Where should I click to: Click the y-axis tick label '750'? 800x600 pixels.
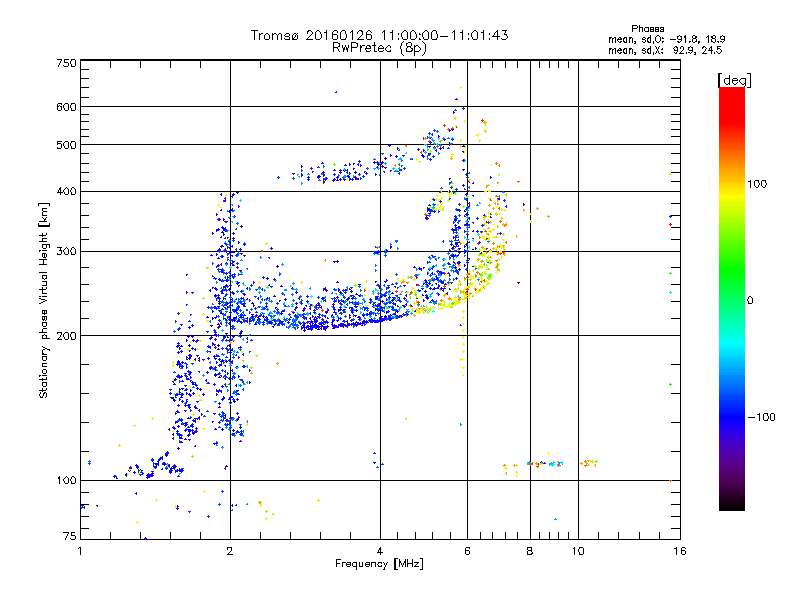67,63
